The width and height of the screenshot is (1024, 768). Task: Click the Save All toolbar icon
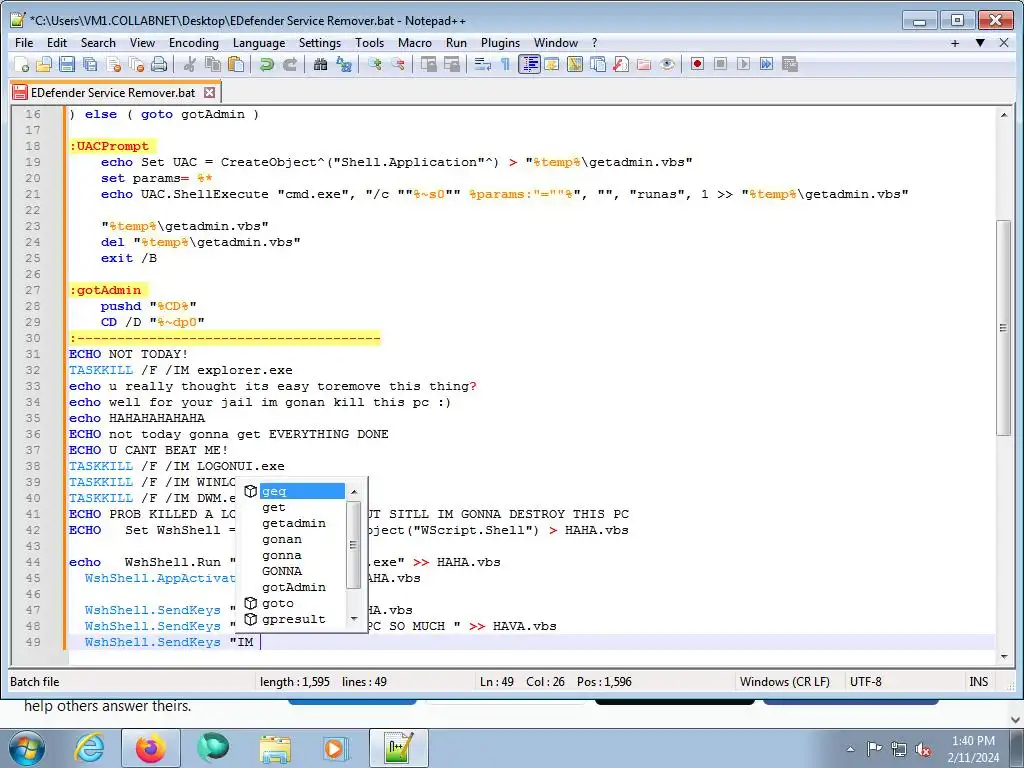[89, 64]
